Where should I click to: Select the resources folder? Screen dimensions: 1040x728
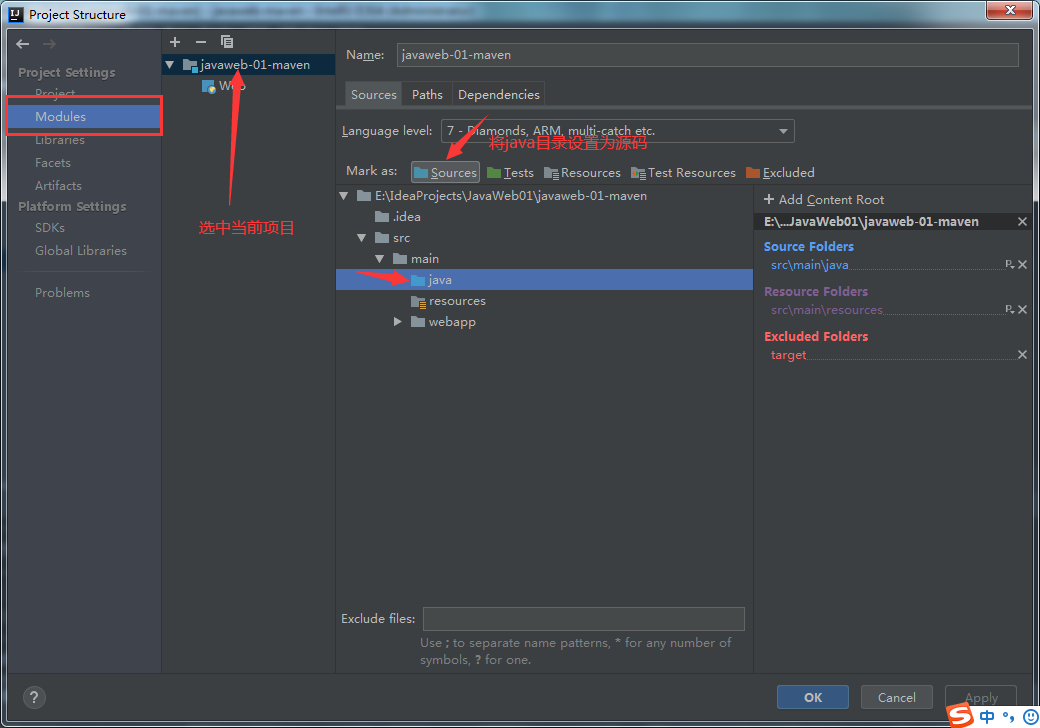pyautogui.click(x=448, y=301)
